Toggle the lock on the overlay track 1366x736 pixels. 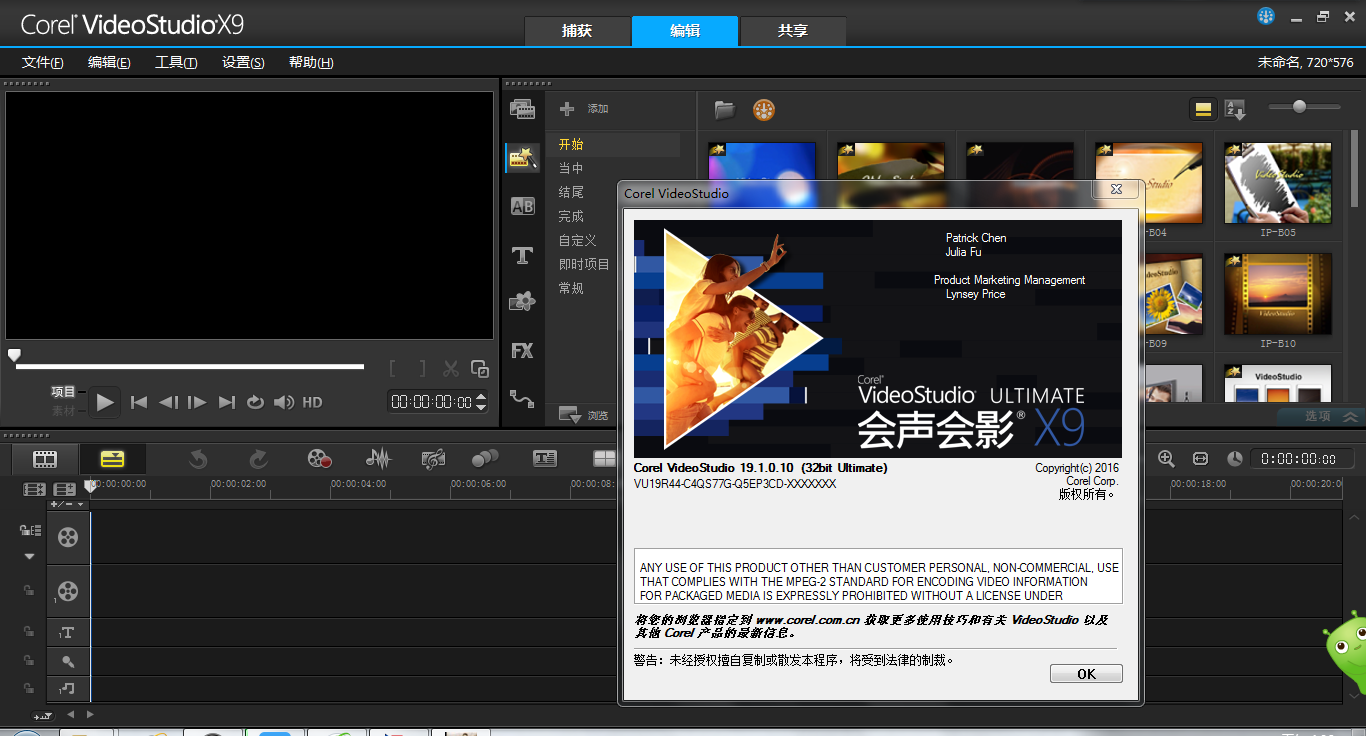tap(29, 591)
